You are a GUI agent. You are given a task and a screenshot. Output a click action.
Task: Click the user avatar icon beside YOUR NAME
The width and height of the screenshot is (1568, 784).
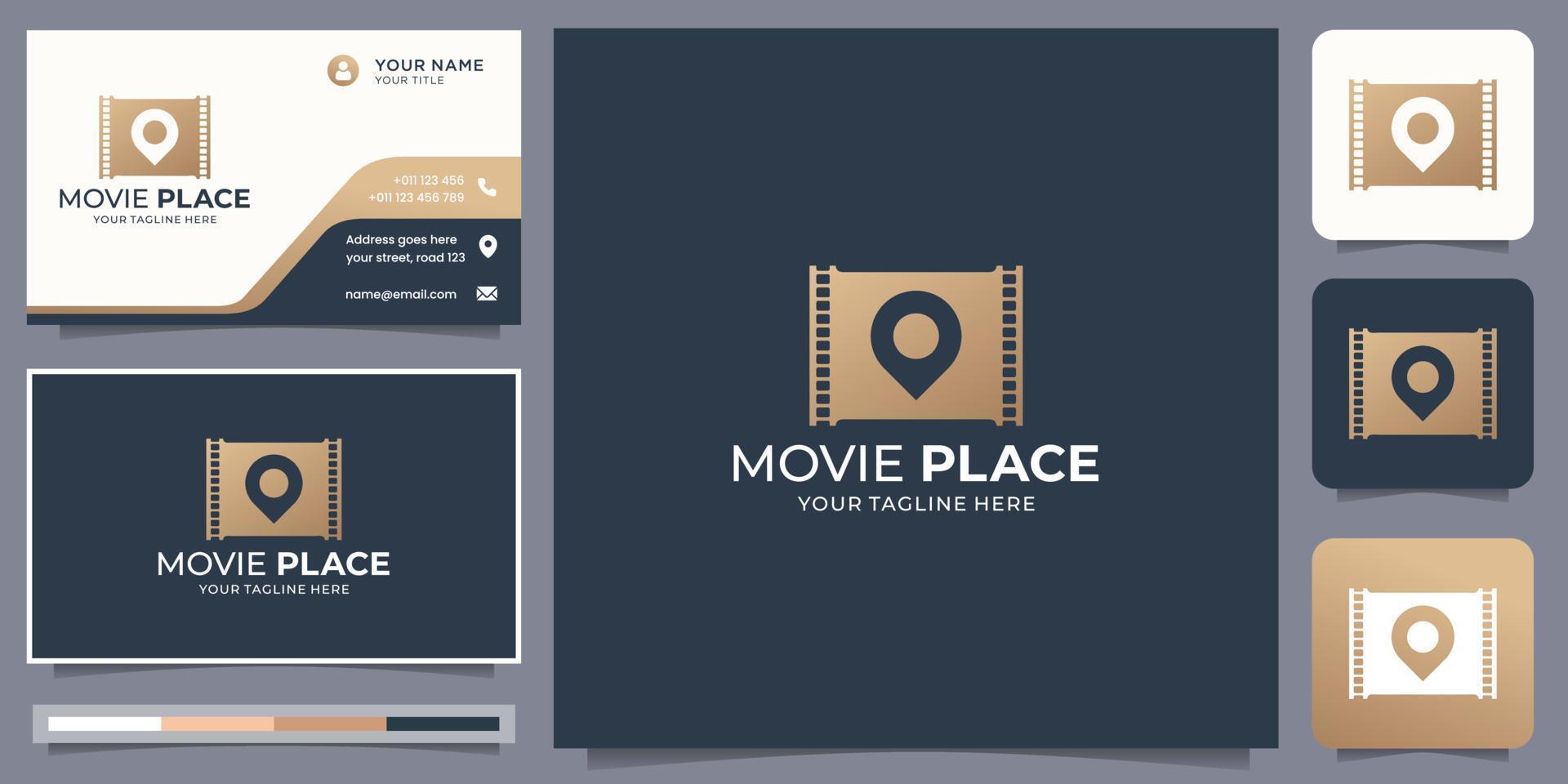(x=343, y=71)
